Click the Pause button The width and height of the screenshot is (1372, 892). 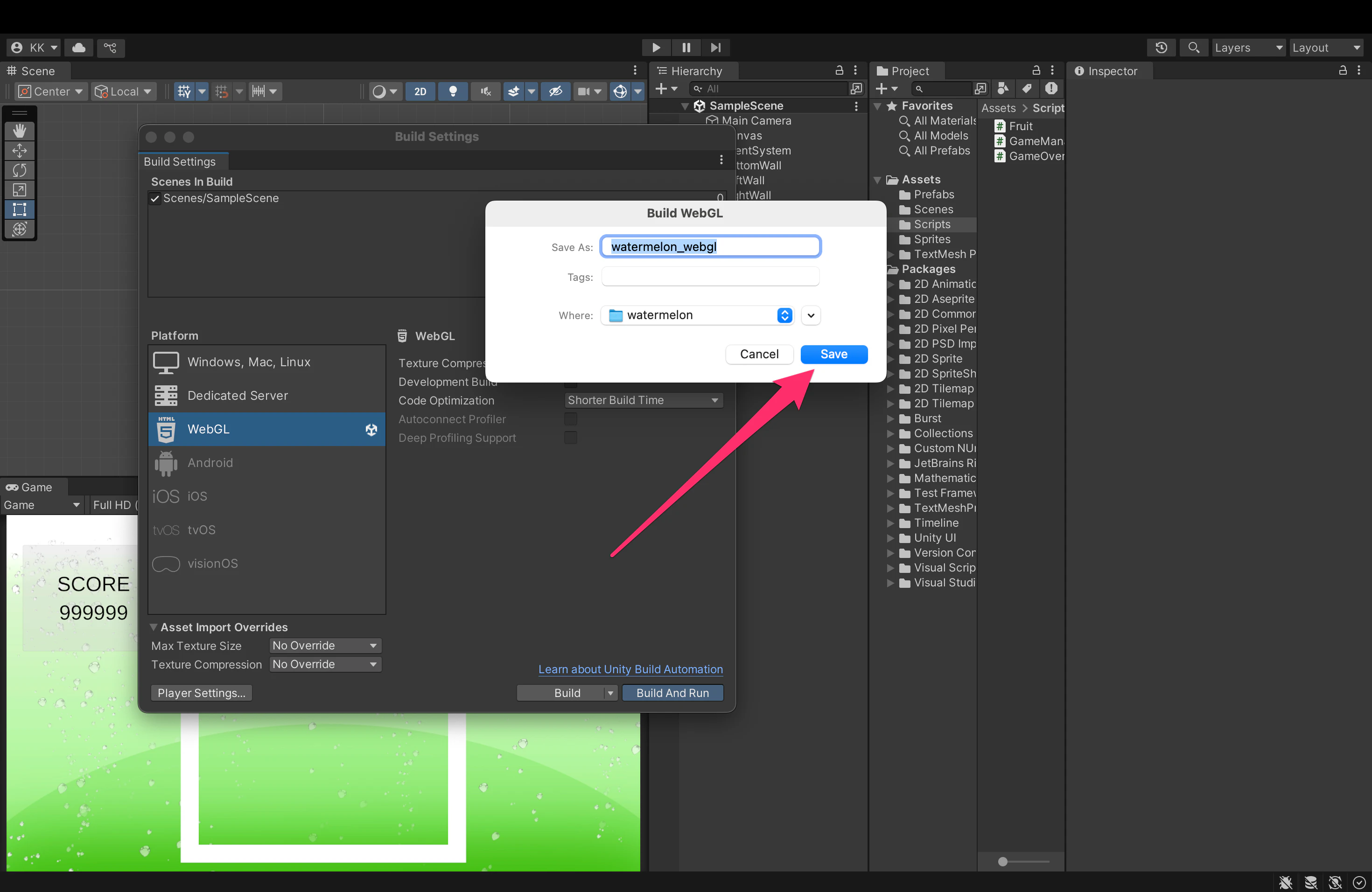[x=686, y=47]
